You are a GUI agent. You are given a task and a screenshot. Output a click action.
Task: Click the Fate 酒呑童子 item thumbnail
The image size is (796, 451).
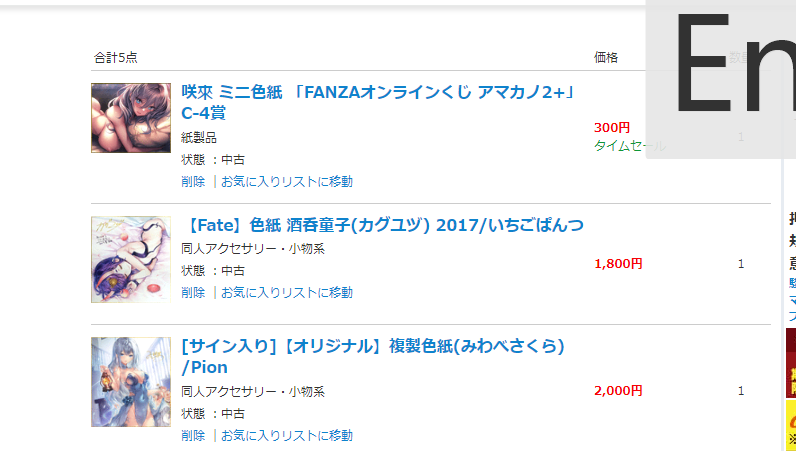pos(131,259)
